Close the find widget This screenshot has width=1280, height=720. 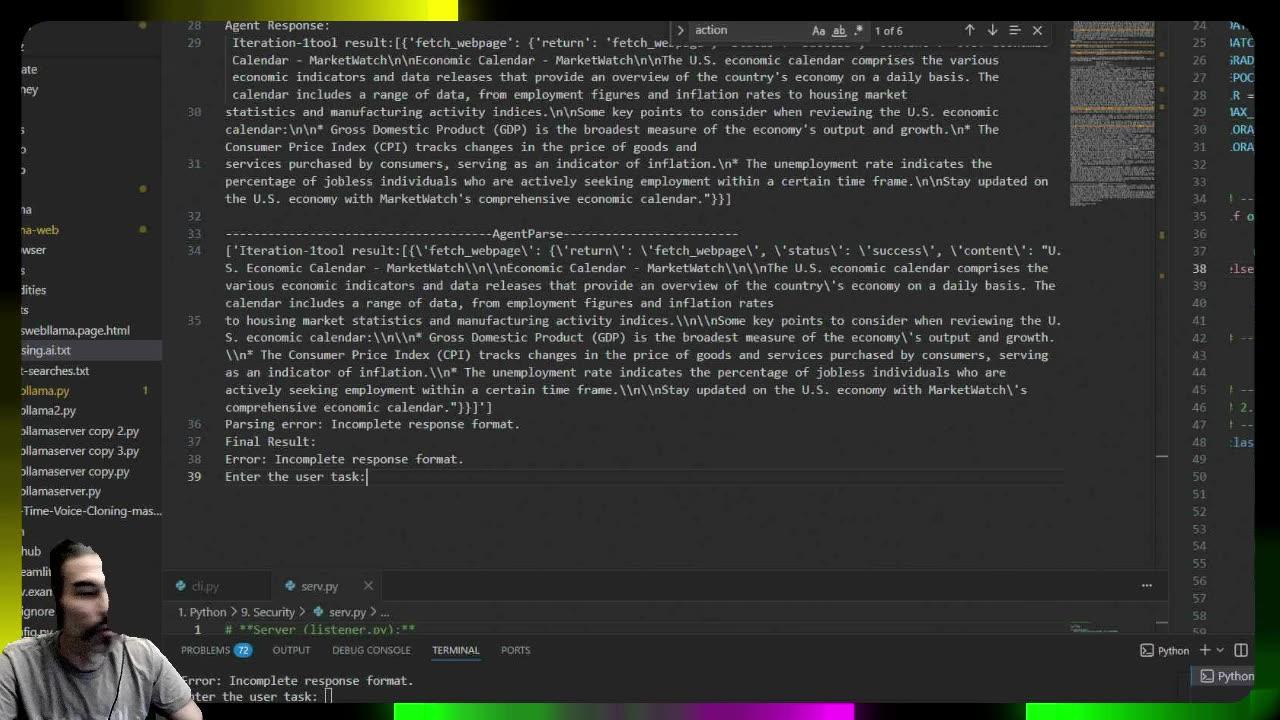coord(1037,31)
